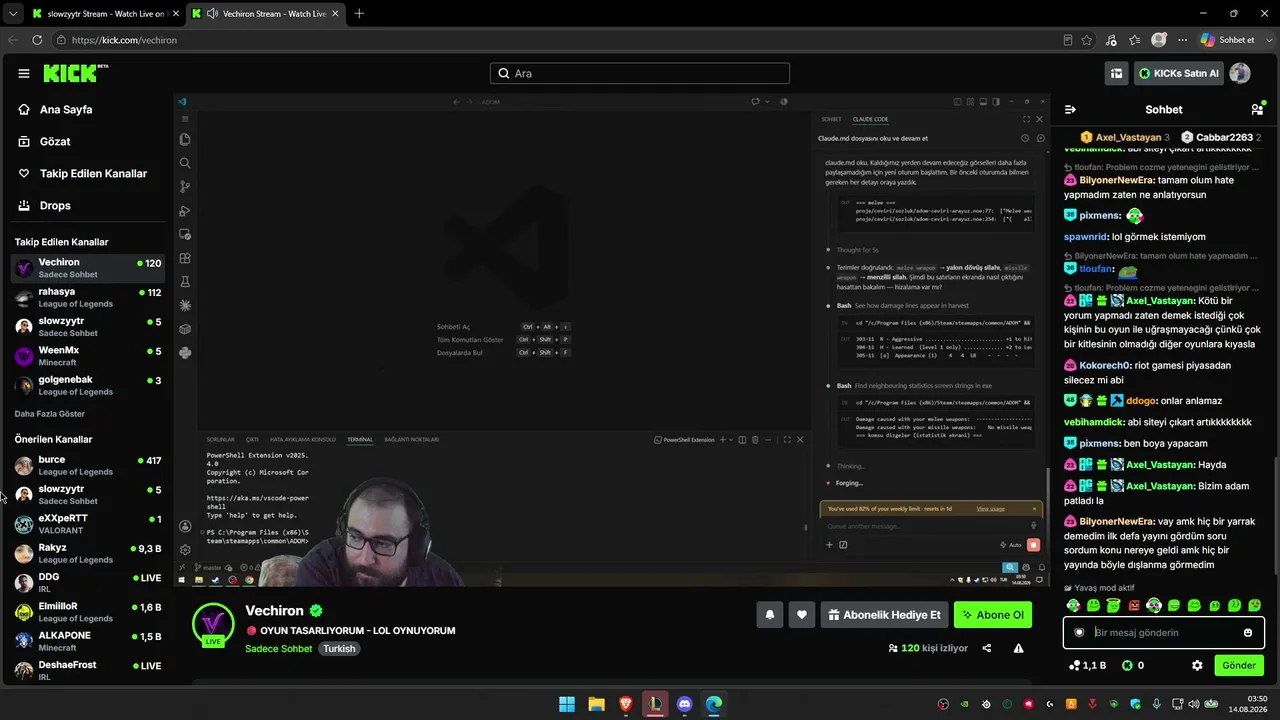The width and height of the screenshot is (1280, 720).
Task: Focus the Bir mesaj gönderin chat input
Action: [1164, 633]
